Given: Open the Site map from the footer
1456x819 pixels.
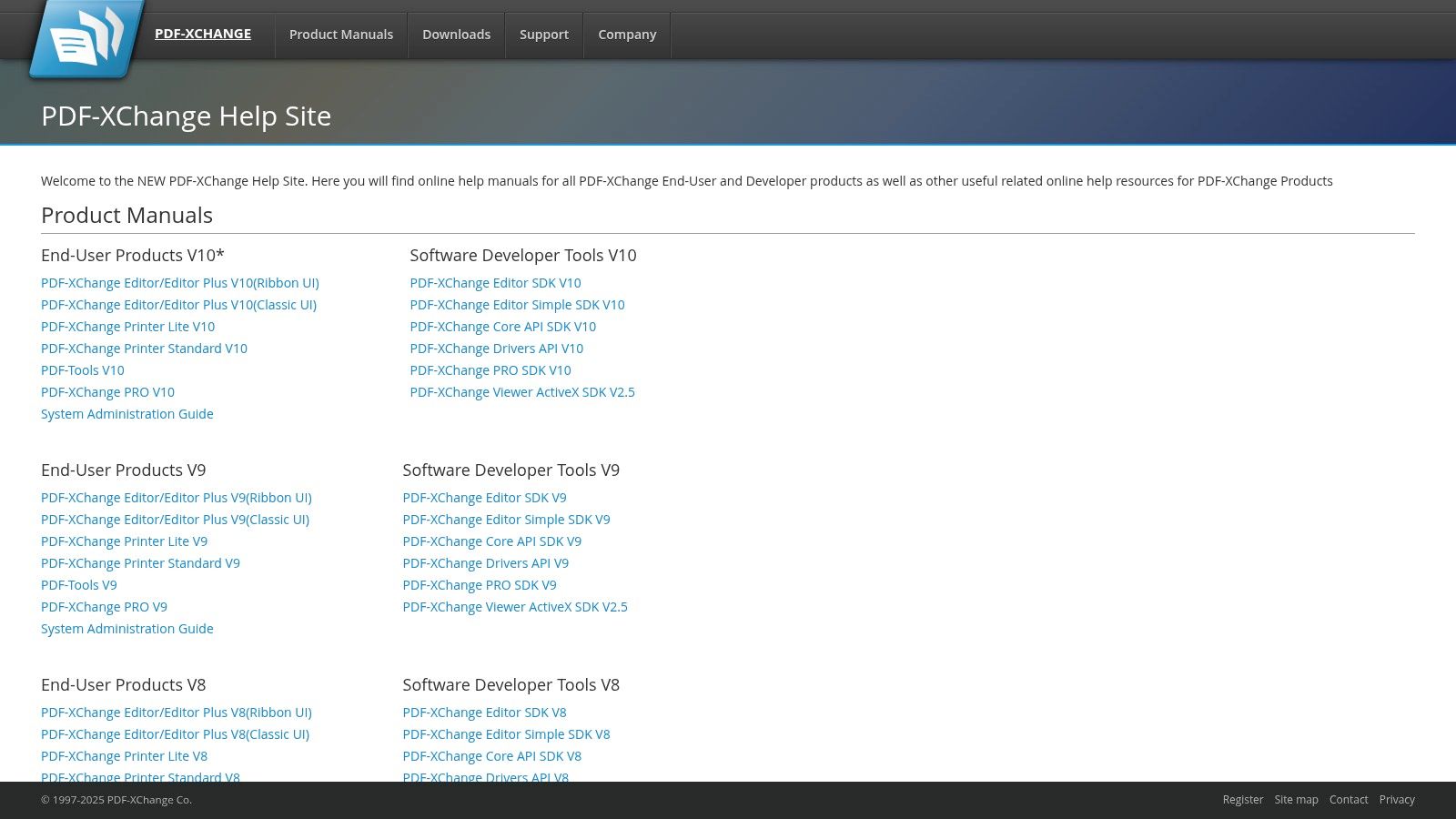Looking at the screenshot, I should [1296, 799].
